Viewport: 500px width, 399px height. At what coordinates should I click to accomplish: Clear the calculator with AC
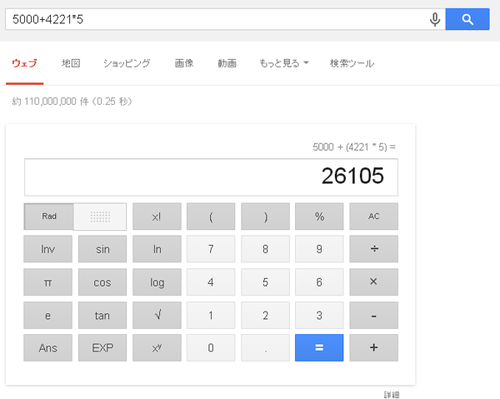pyautogui.click(x=374, y=216)
